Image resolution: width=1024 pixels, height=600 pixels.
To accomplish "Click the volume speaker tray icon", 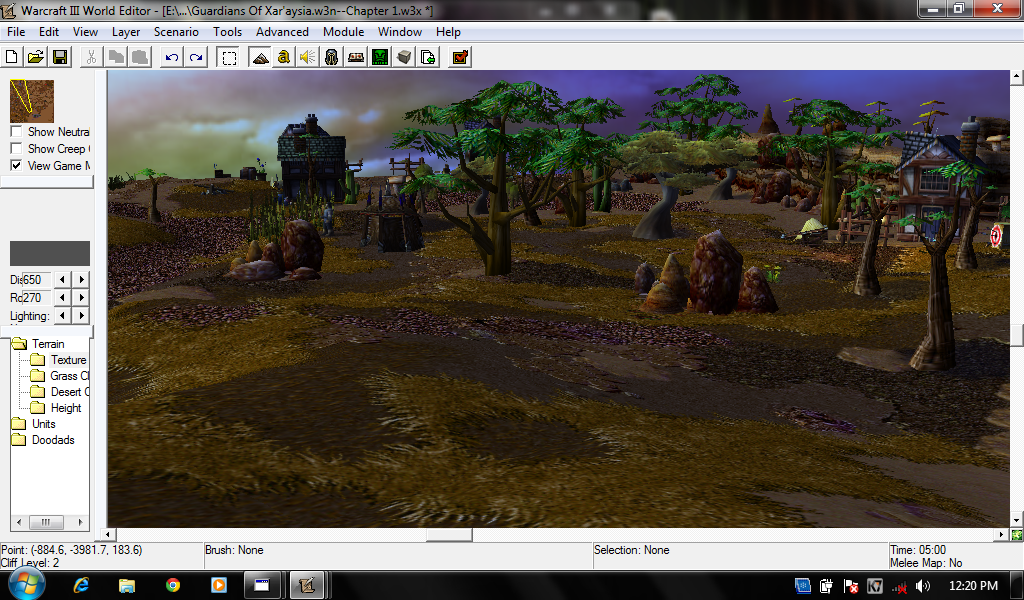I will [x=923, y=586].
